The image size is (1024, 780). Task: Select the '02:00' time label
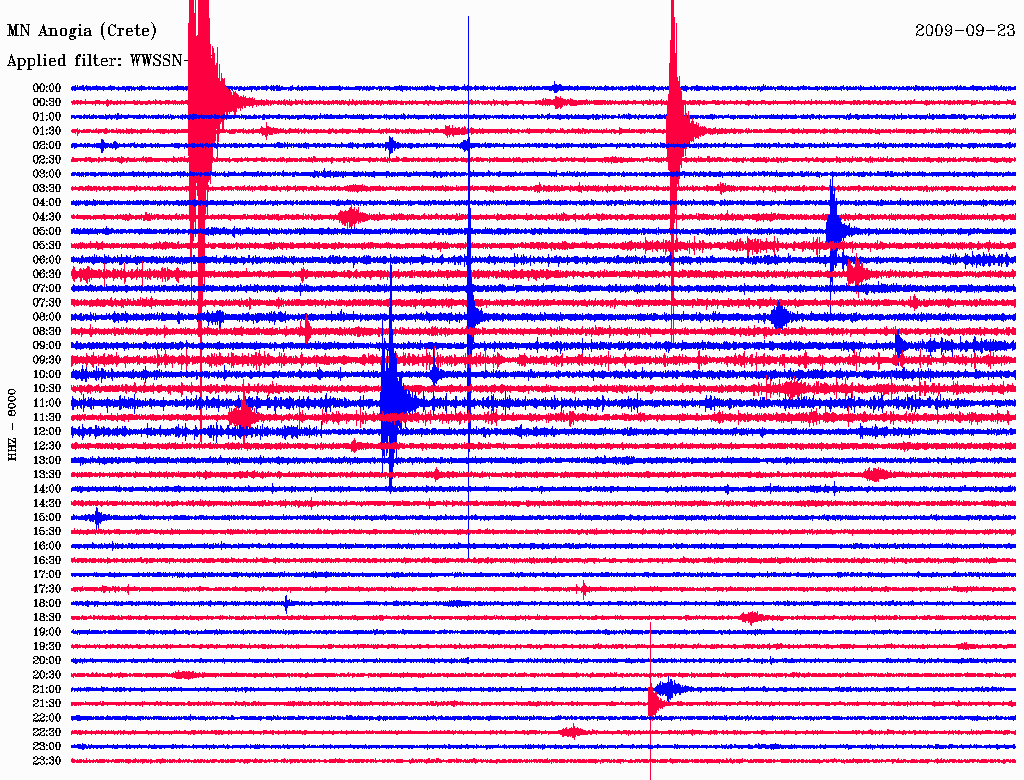[x=47, y=145]
